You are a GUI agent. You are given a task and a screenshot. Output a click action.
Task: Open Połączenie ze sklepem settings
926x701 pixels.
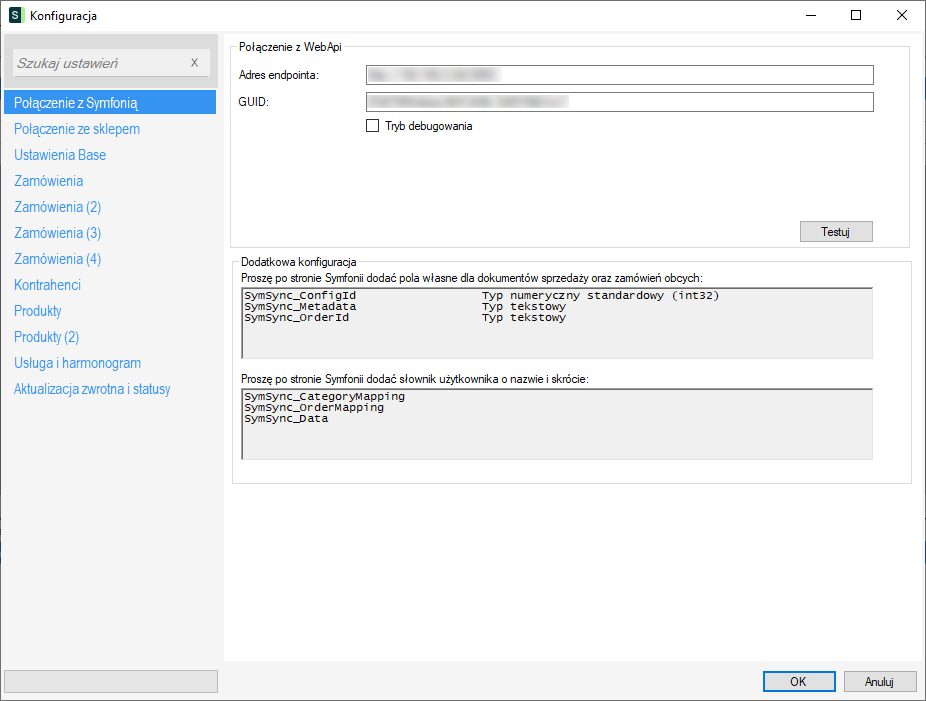77,129
